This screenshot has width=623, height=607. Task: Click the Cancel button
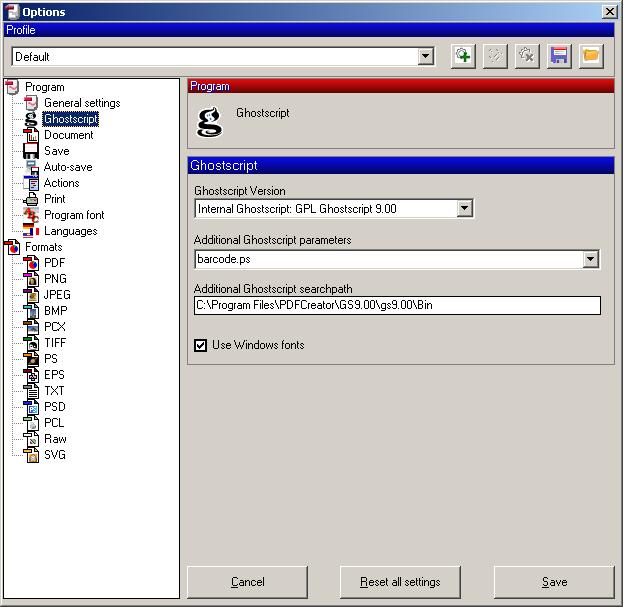[248, 582]
